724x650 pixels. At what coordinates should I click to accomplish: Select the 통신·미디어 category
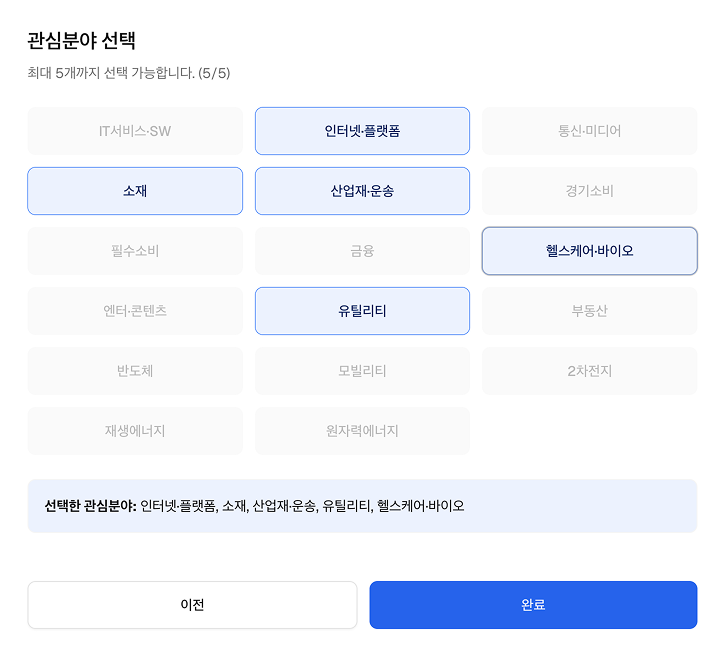(589, 131)
